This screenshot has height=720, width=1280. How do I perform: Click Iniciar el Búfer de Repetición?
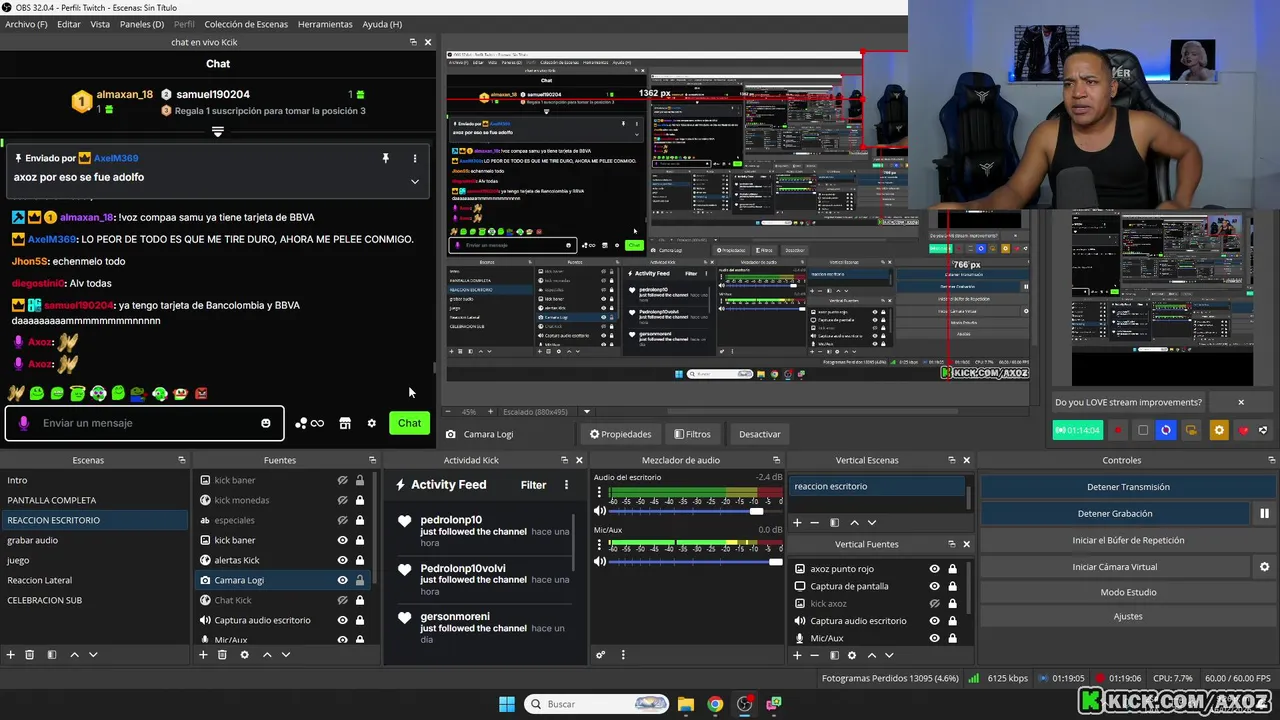pos(1128,540)
